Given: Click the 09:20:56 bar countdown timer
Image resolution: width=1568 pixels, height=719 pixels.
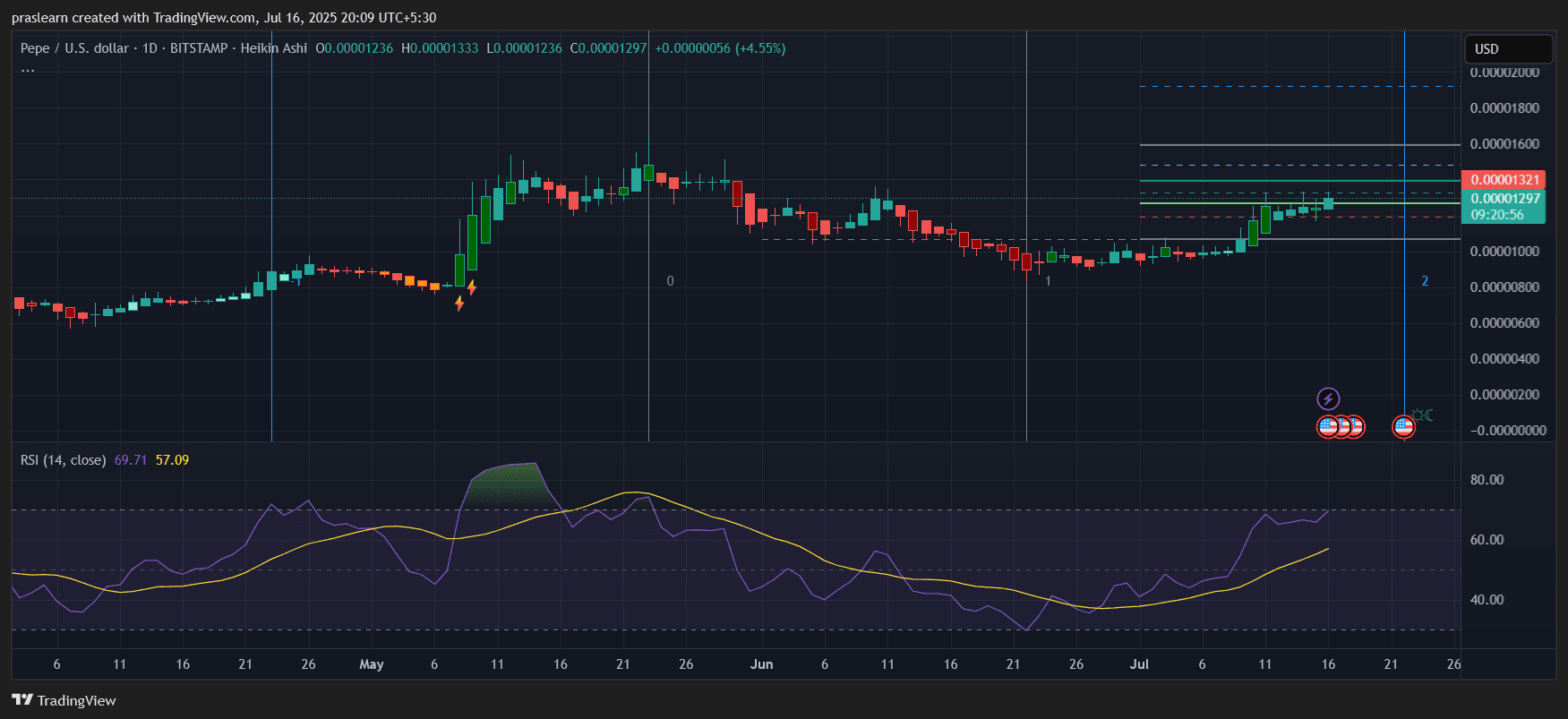Looking at the screenshot, I should tap(1497, 215).
